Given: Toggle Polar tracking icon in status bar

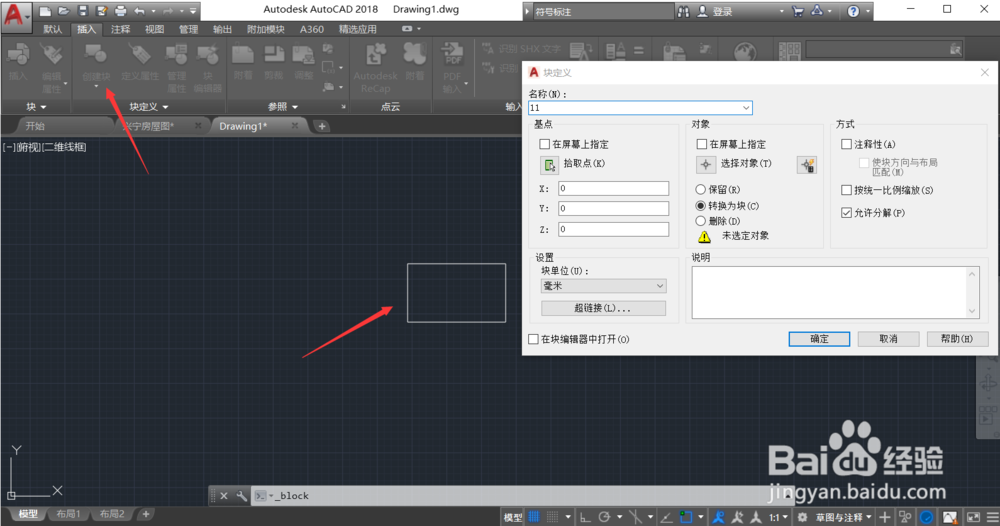Looking at the screenshot, I should 605,517.
